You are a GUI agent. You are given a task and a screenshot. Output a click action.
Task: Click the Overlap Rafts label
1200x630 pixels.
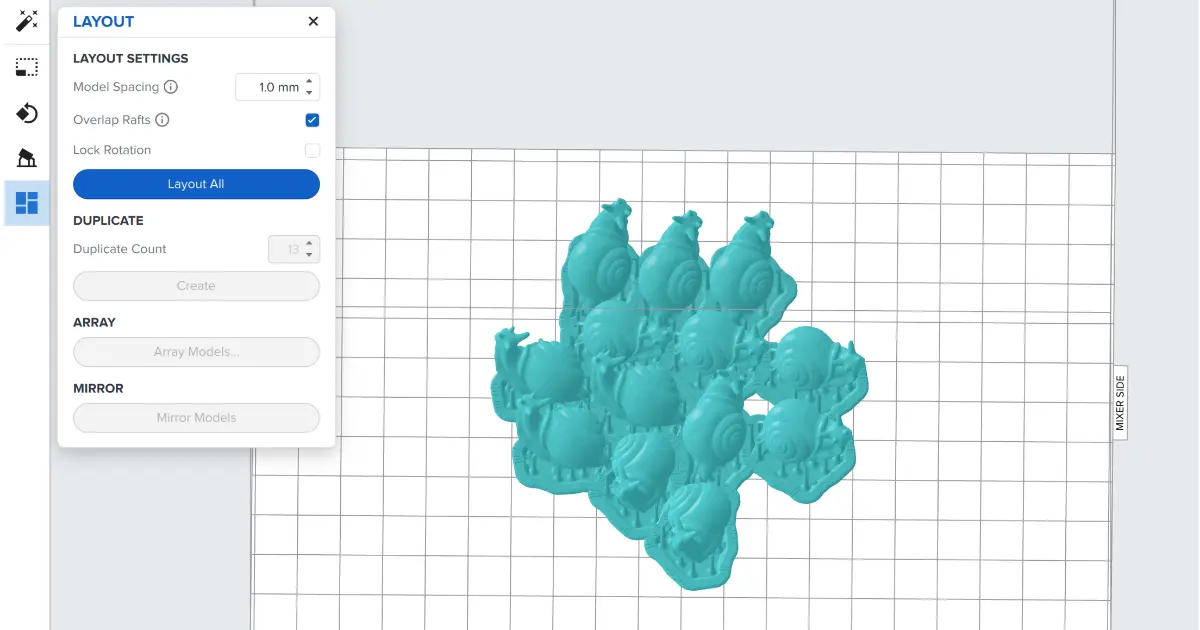click(x=112, y=120)
